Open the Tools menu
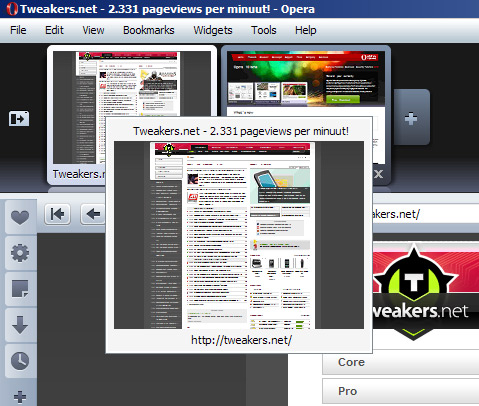Viewport: 479px width, 406px height. click(264, 30)
